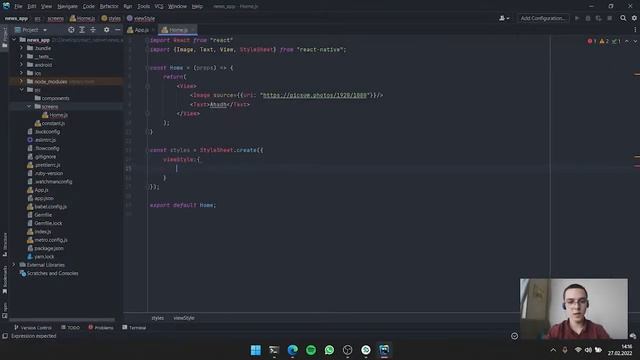Click the error count indicator in editor
The height and width of the screenshot is (360, 640).
(592, 41)
